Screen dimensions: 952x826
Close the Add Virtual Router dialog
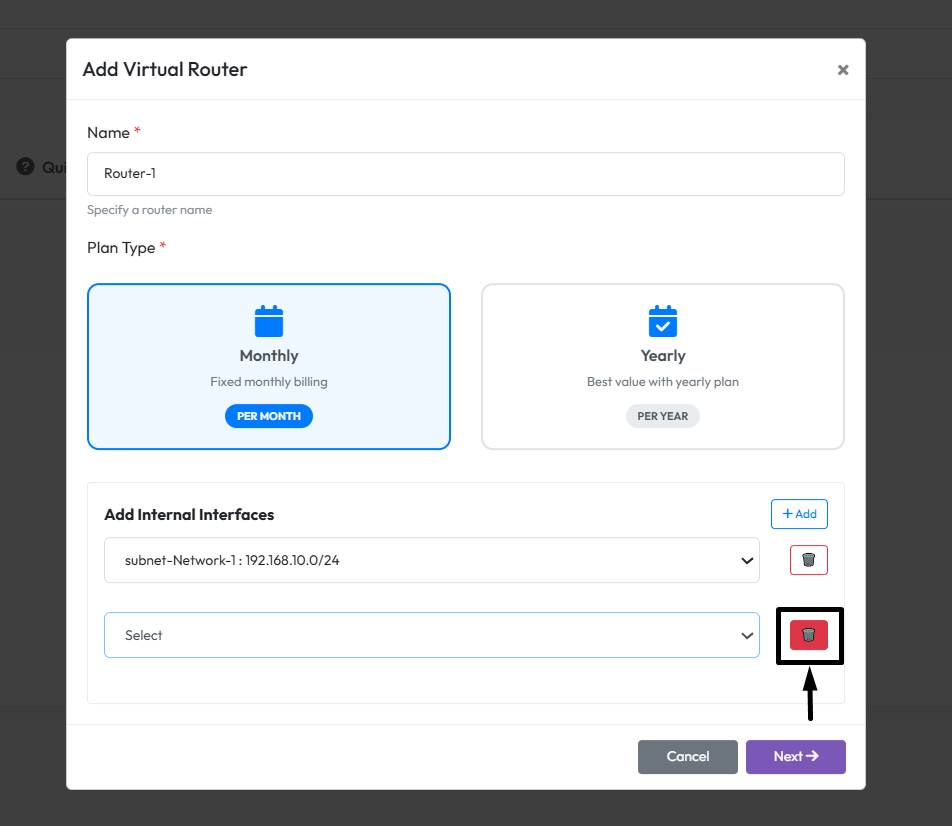[843, 70]
